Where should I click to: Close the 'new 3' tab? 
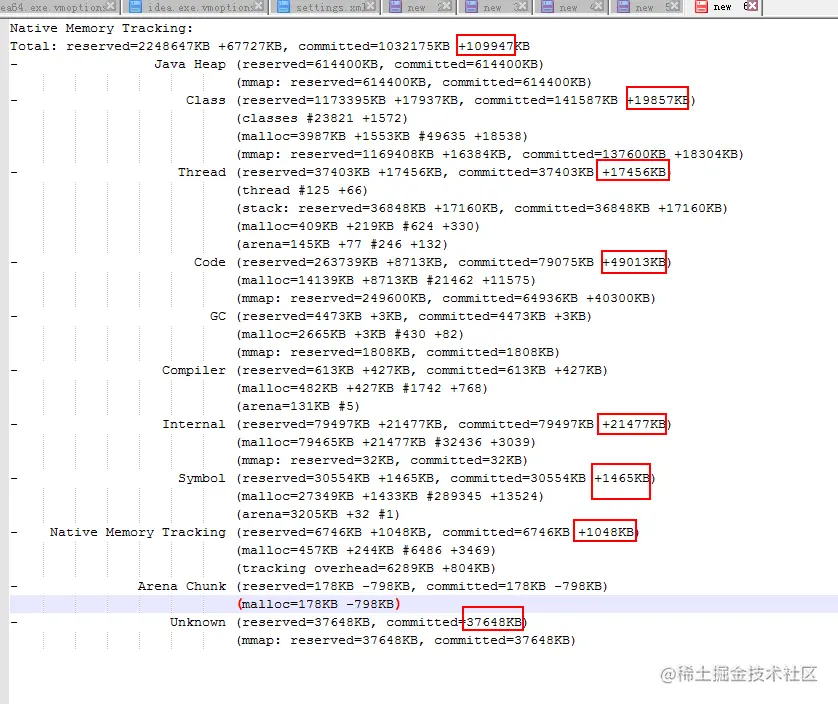point(522,6)
